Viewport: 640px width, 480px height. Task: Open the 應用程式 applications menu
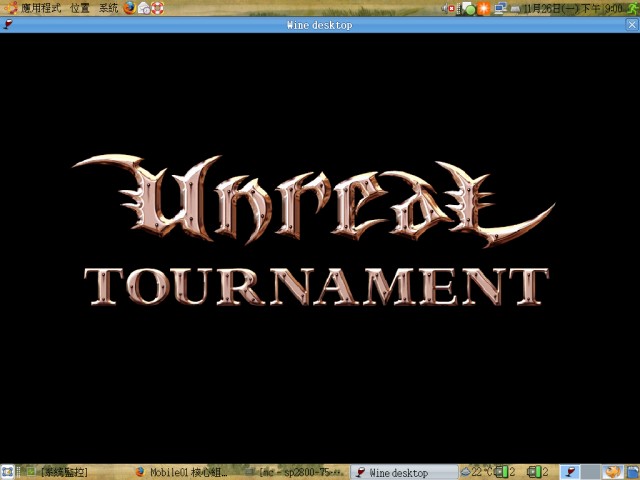33,8
